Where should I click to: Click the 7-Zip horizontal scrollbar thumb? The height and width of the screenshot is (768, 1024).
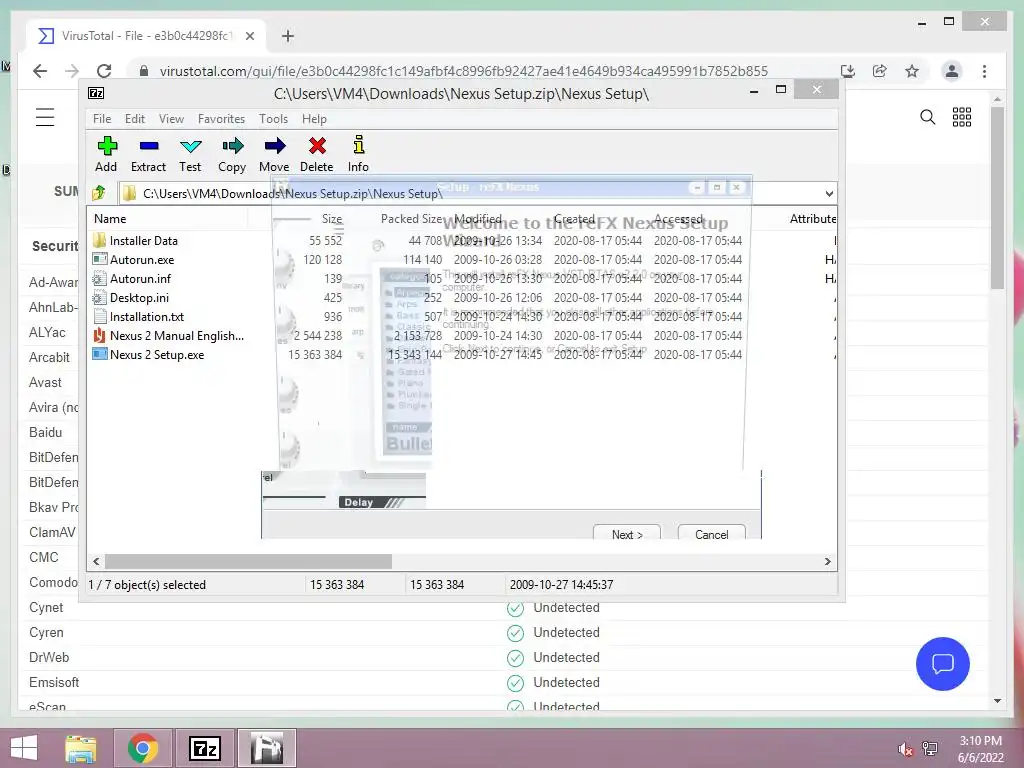pyautogui.click(x=248, y=561)
